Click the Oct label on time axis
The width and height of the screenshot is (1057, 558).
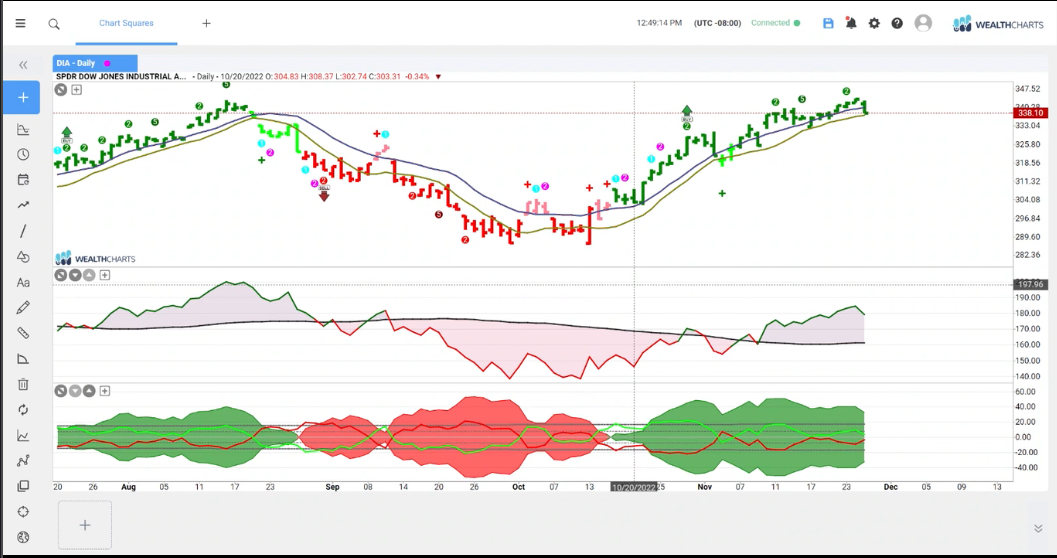click(x=519, y=487)
